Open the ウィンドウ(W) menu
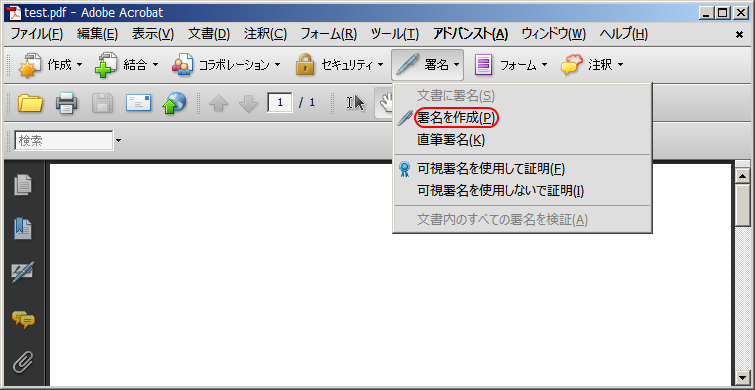This screenshot has height=390, width=755. click(554, 34)
